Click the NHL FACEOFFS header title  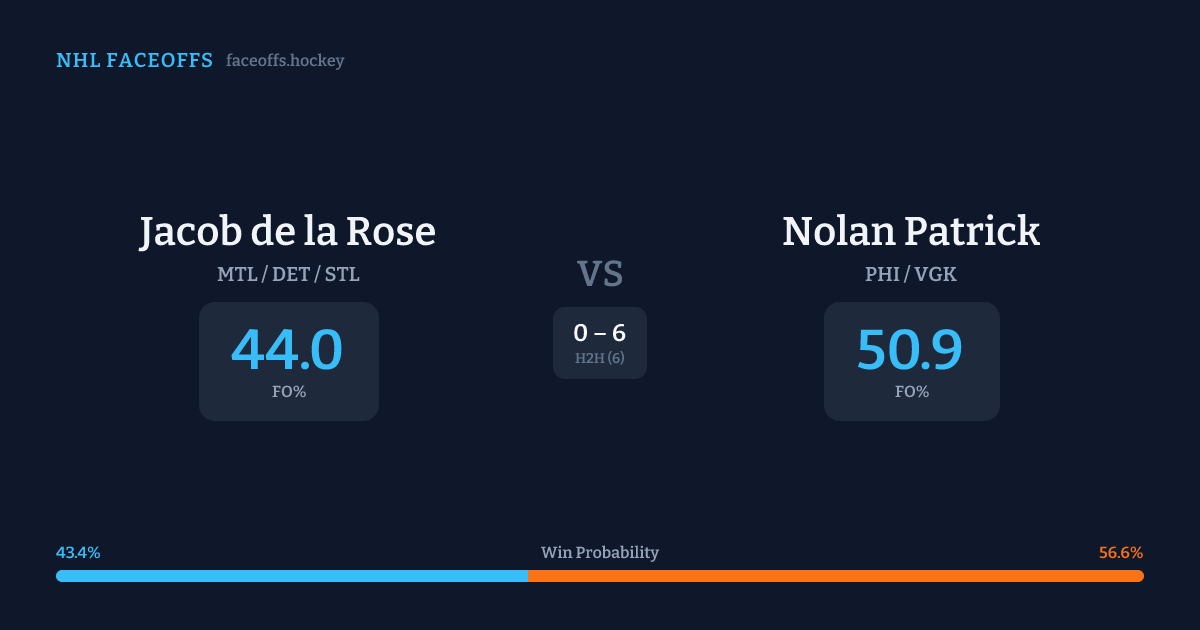134,61
